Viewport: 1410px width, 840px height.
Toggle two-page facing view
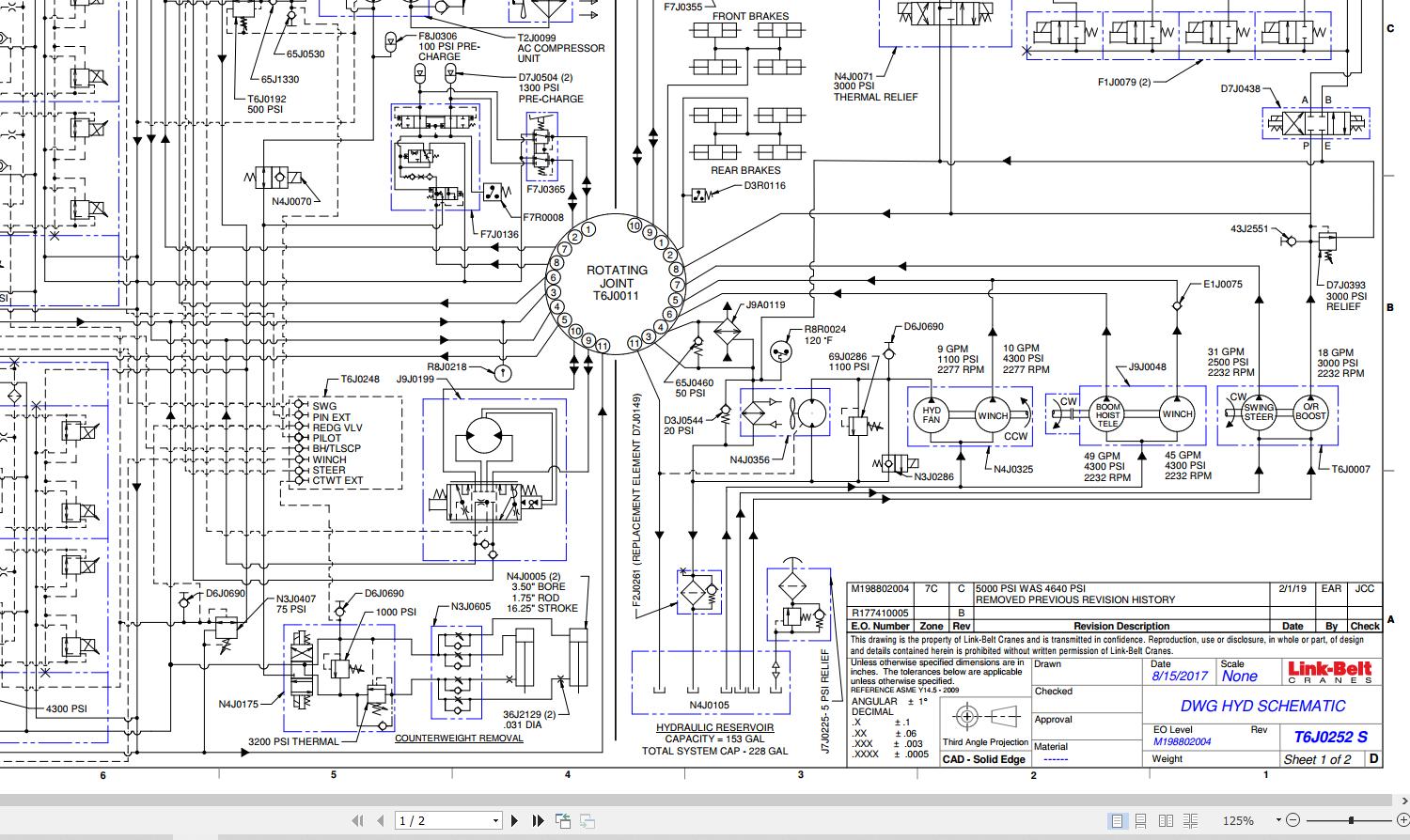[1166, 820]
